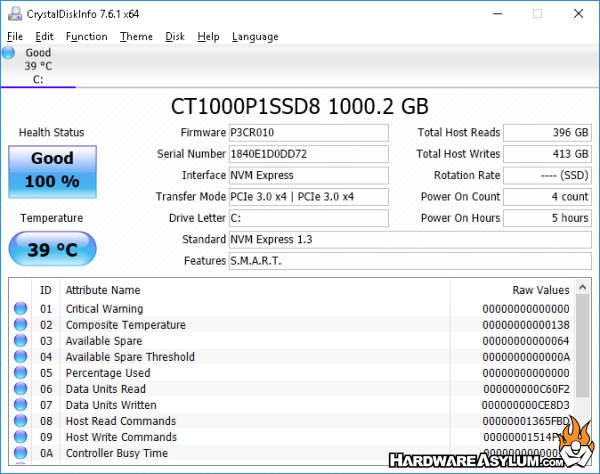Viewport: 600px width, 474px height.
Task: Open the Theme menu
Action: click(x=136, y=37)
